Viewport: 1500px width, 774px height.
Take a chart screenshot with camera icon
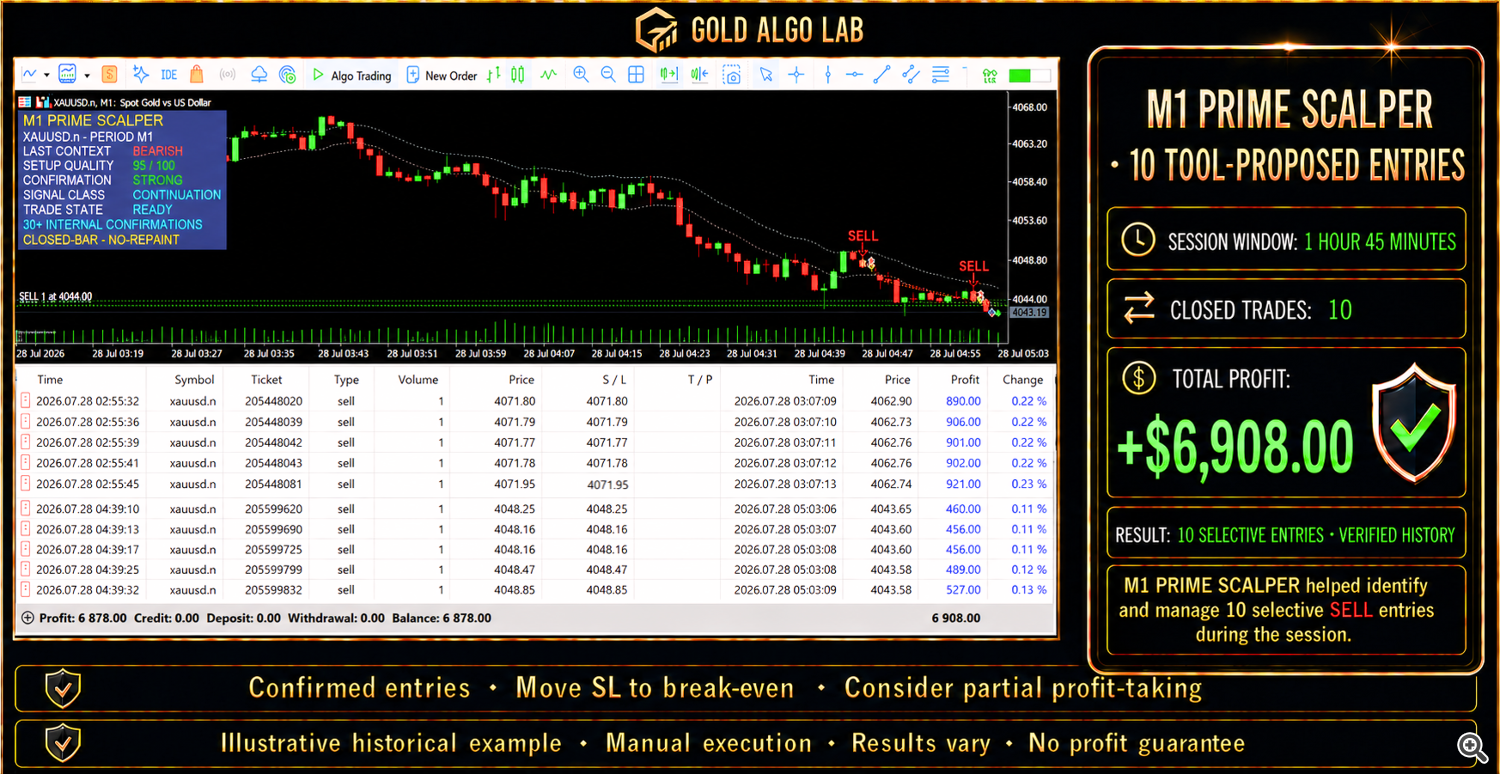(x=733, y=75)
